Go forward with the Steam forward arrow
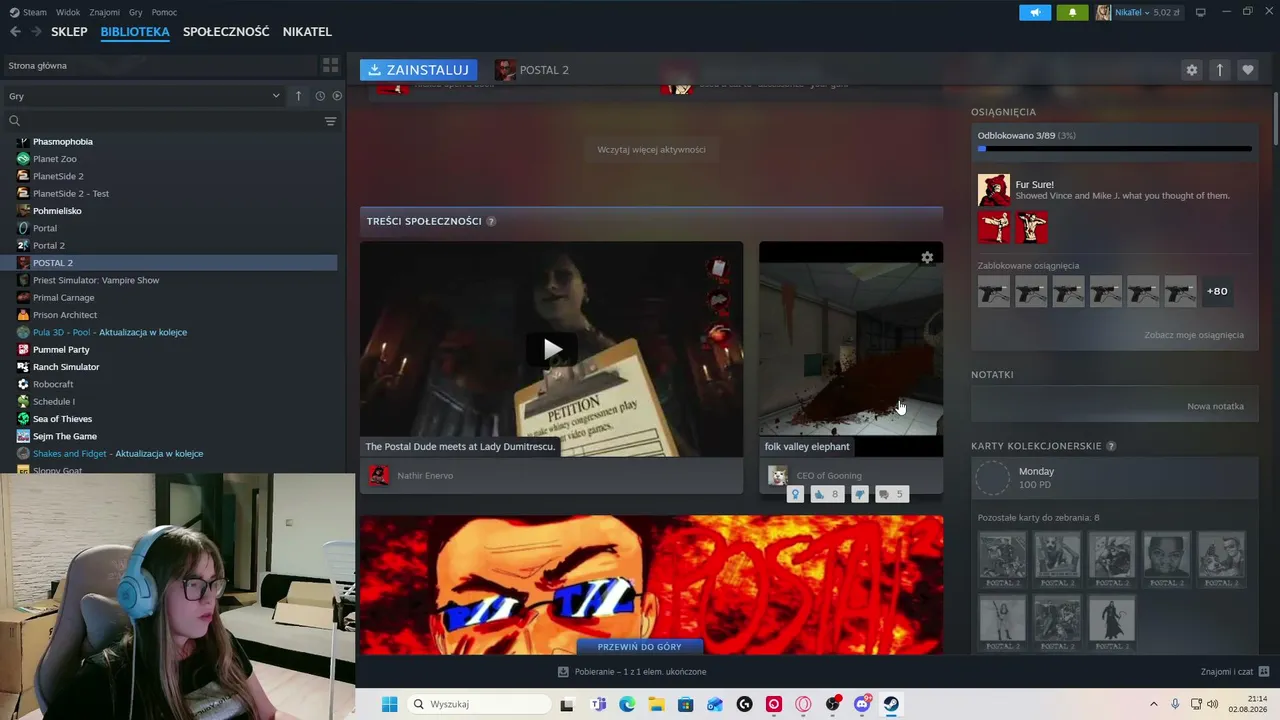 tap(36, 32)
